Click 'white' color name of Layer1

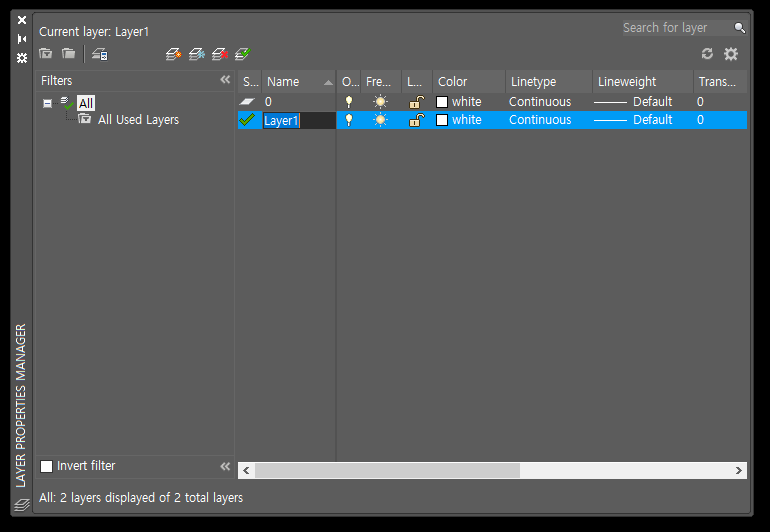tap(467, 119)
